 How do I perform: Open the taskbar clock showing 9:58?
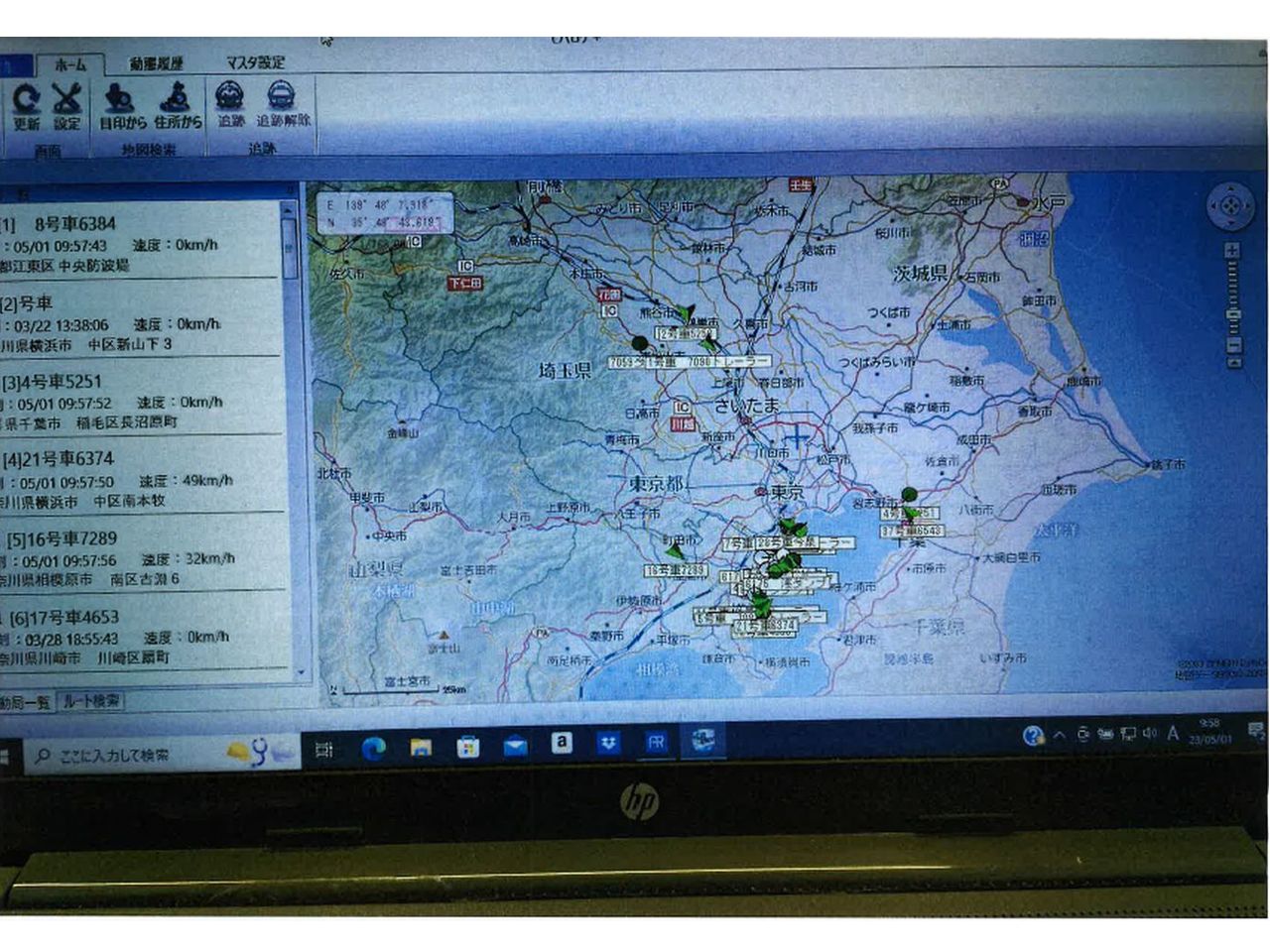point(1210,732)
